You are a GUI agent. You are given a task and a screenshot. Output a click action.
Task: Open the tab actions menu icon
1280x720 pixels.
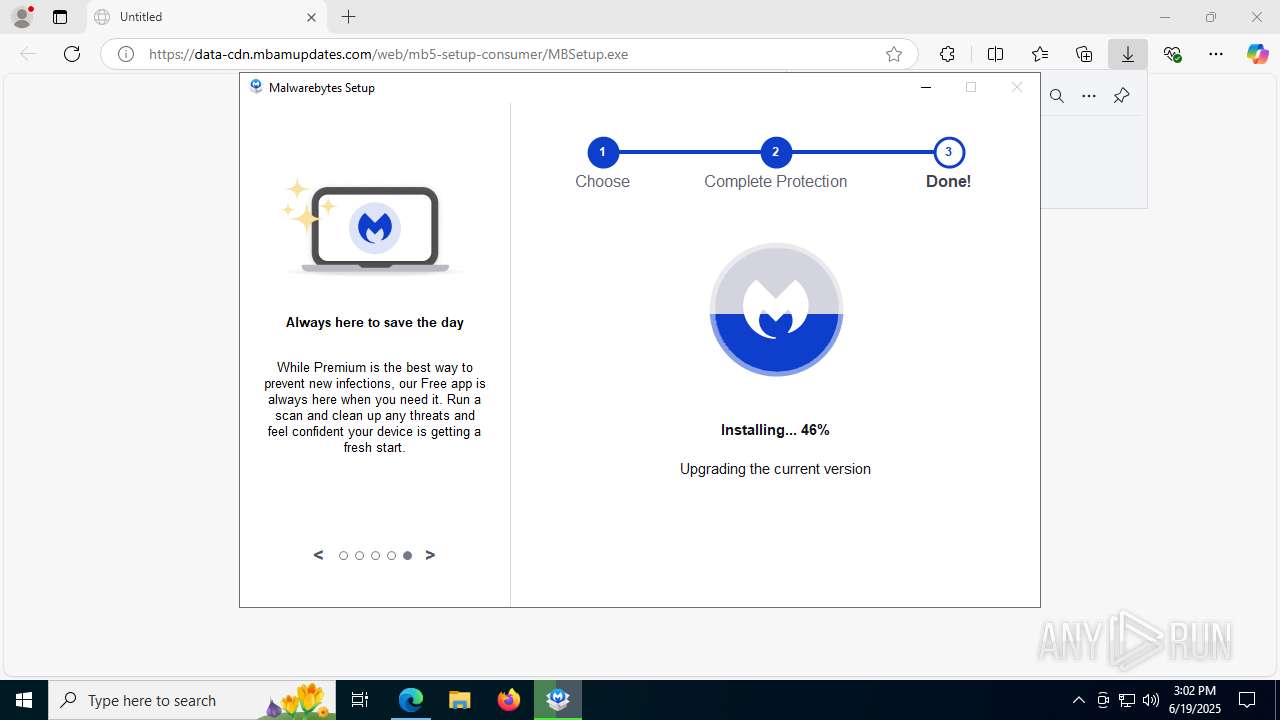tap(60, 17)
